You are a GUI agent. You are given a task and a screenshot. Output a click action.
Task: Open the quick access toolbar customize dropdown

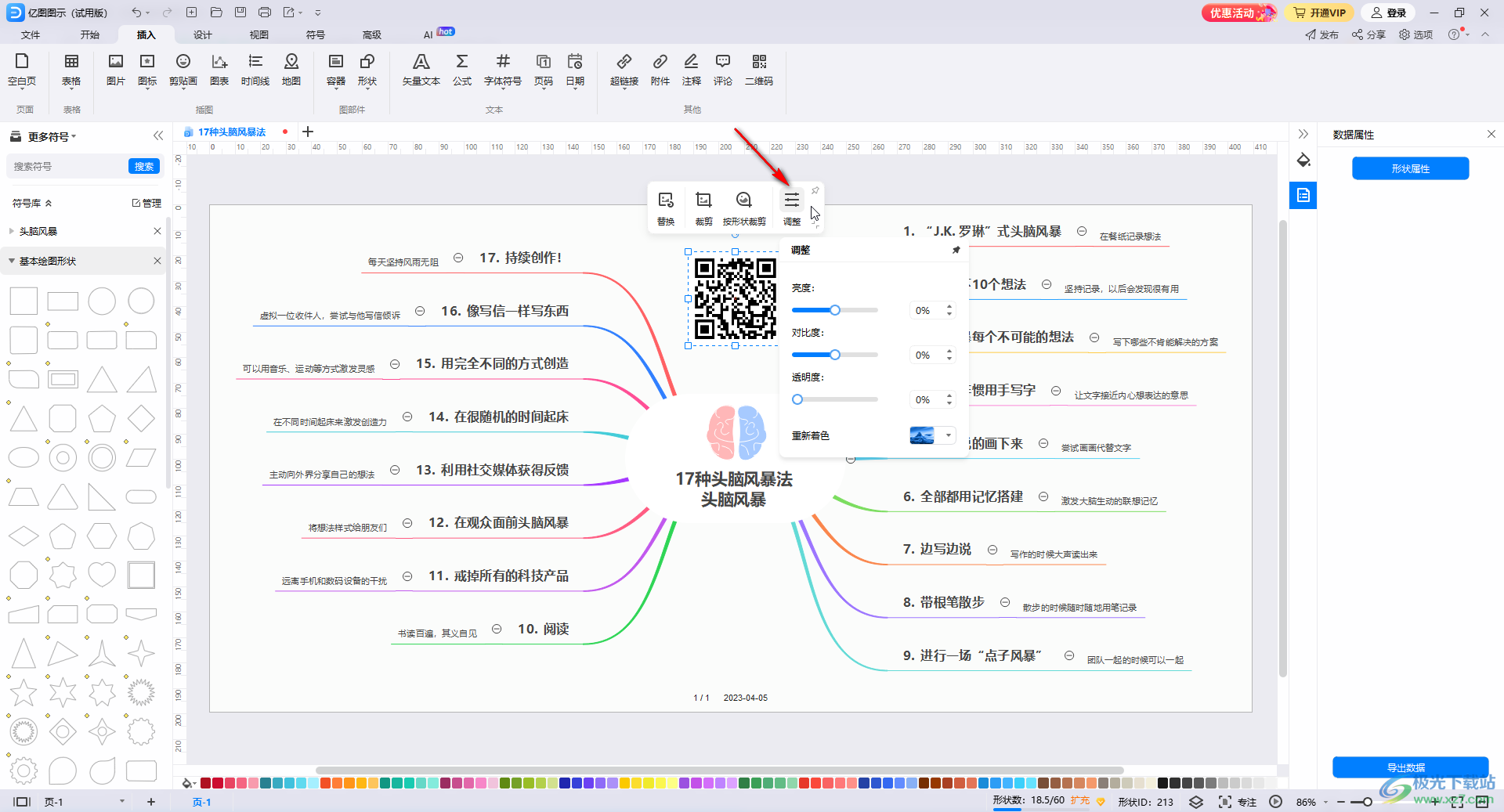pos(317,13)
